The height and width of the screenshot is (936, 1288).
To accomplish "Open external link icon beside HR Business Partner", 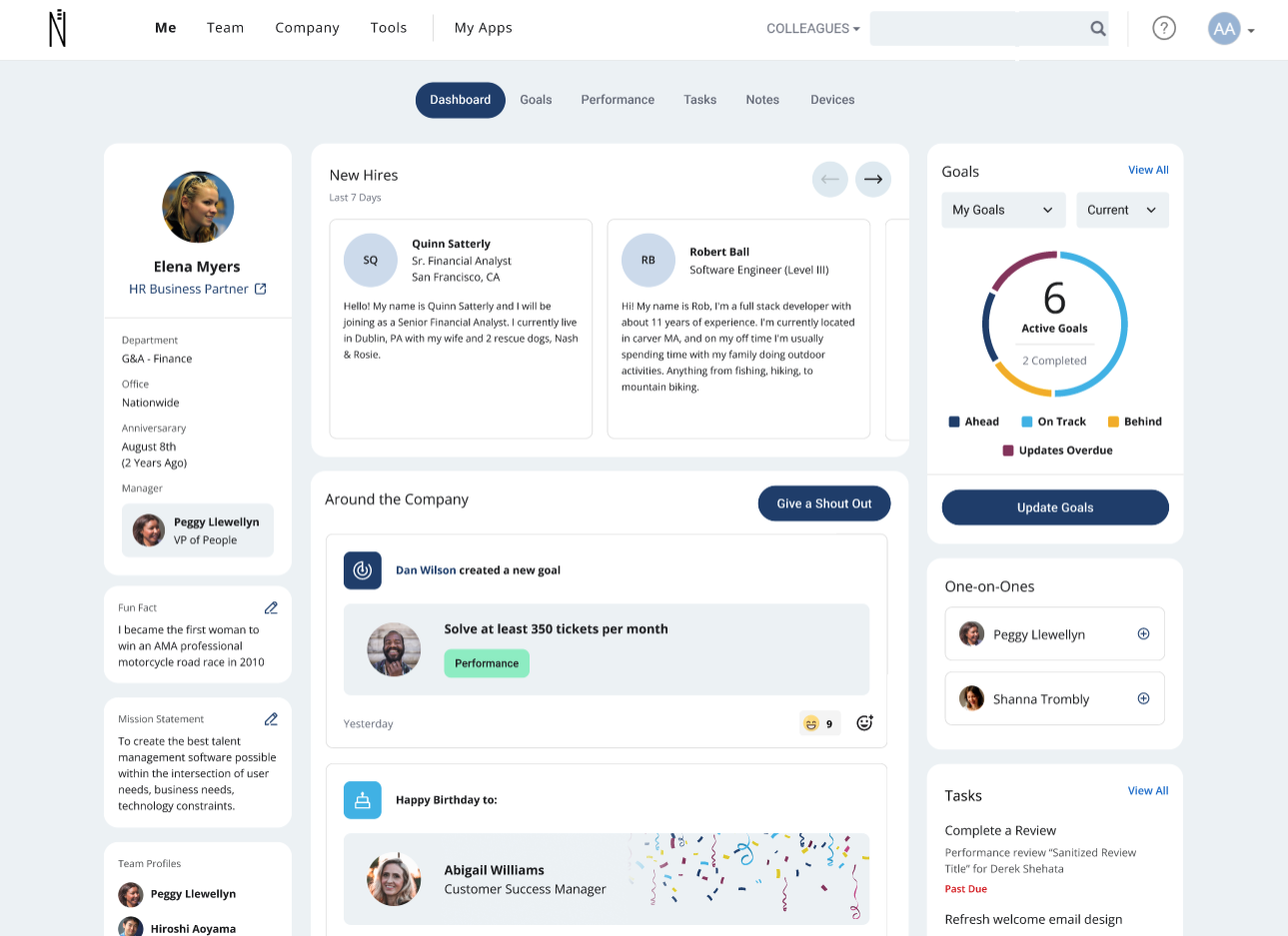I will click(261, 289).
